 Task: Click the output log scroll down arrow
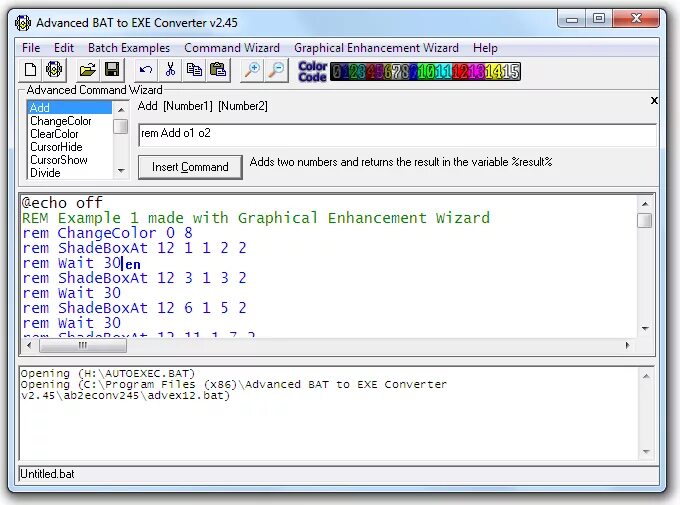click(x=646, y=452)
